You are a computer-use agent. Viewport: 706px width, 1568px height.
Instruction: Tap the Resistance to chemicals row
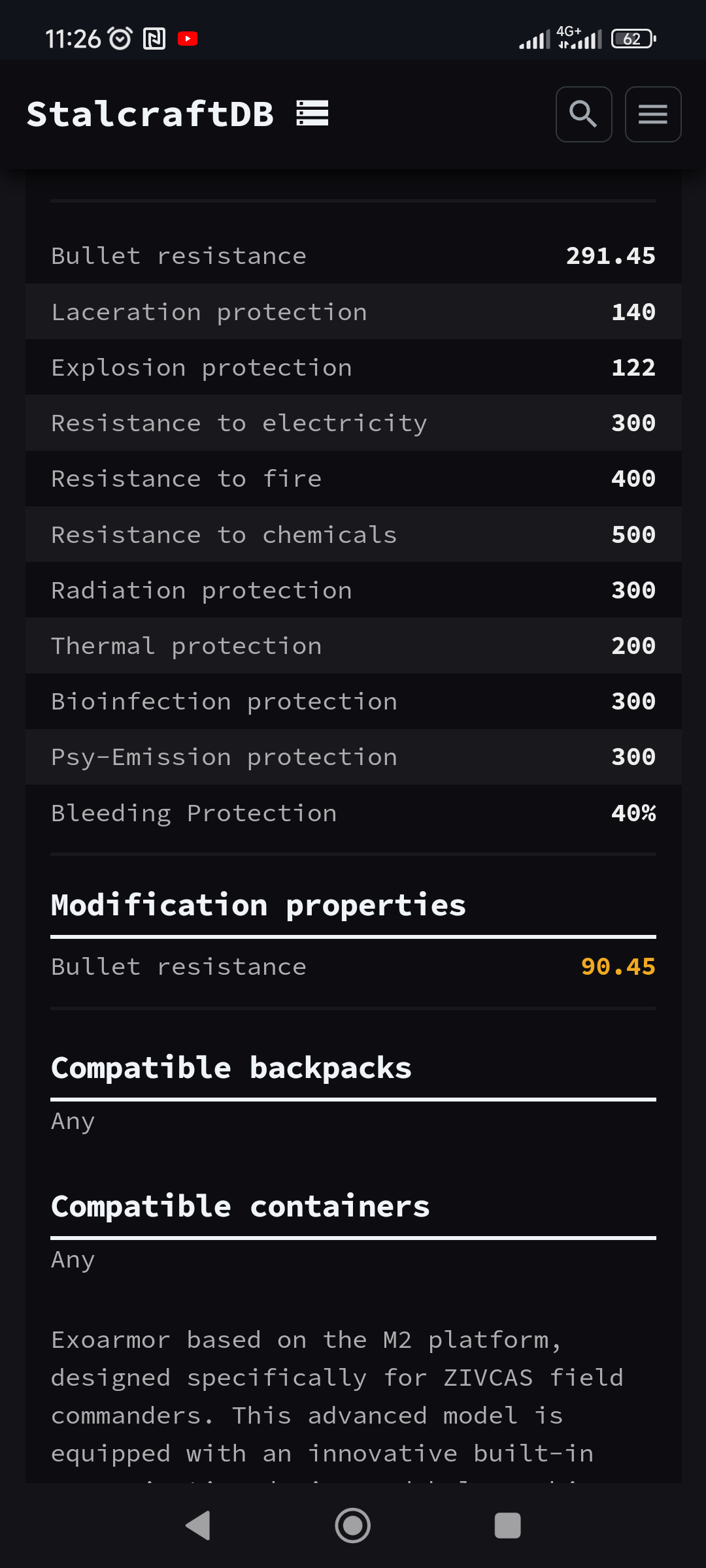click(353, 535)
